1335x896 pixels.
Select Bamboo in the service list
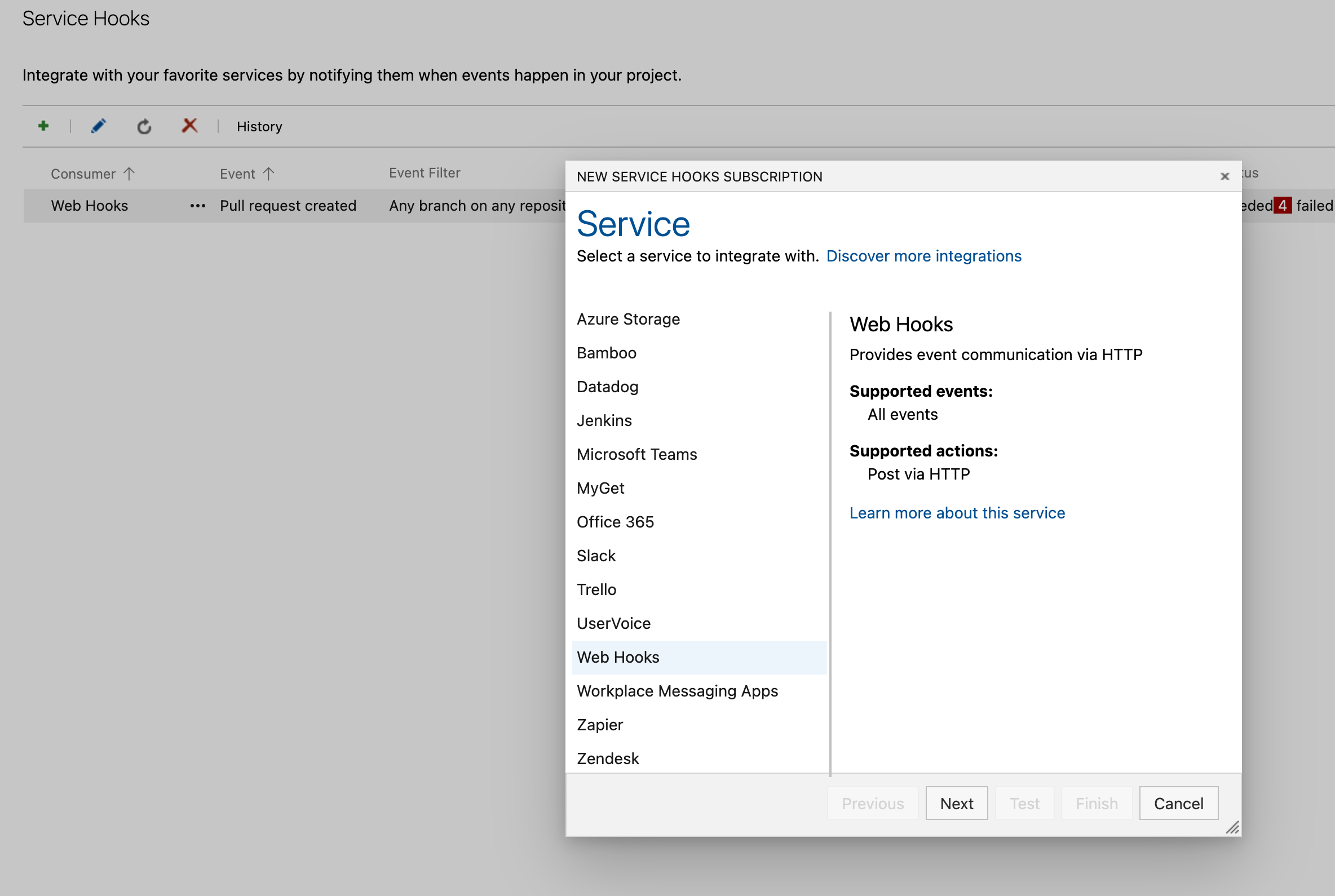coord(699,353)
